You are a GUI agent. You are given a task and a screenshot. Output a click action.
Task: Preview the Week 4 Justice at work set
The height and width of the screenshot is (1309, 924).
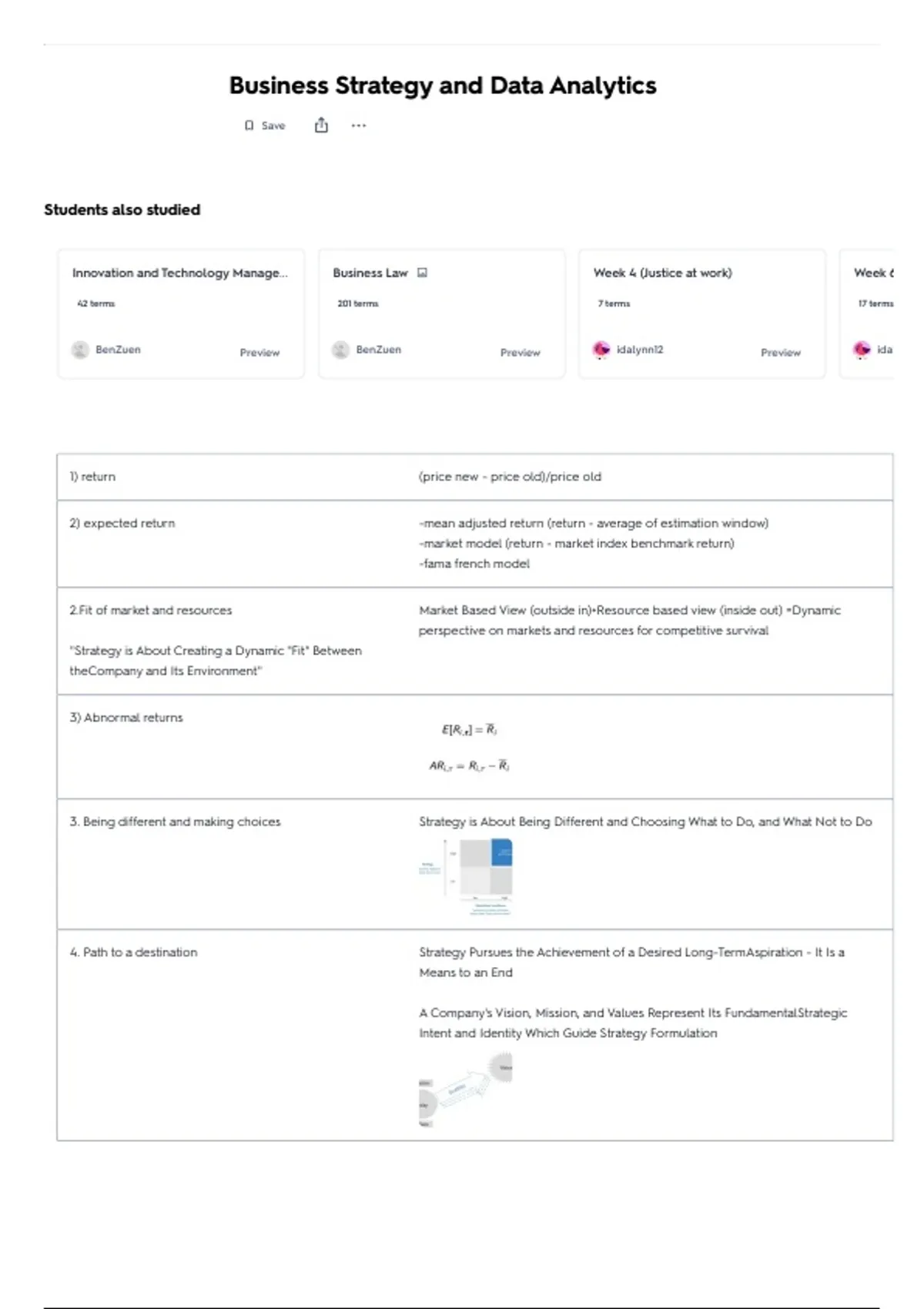pos(780,353)
